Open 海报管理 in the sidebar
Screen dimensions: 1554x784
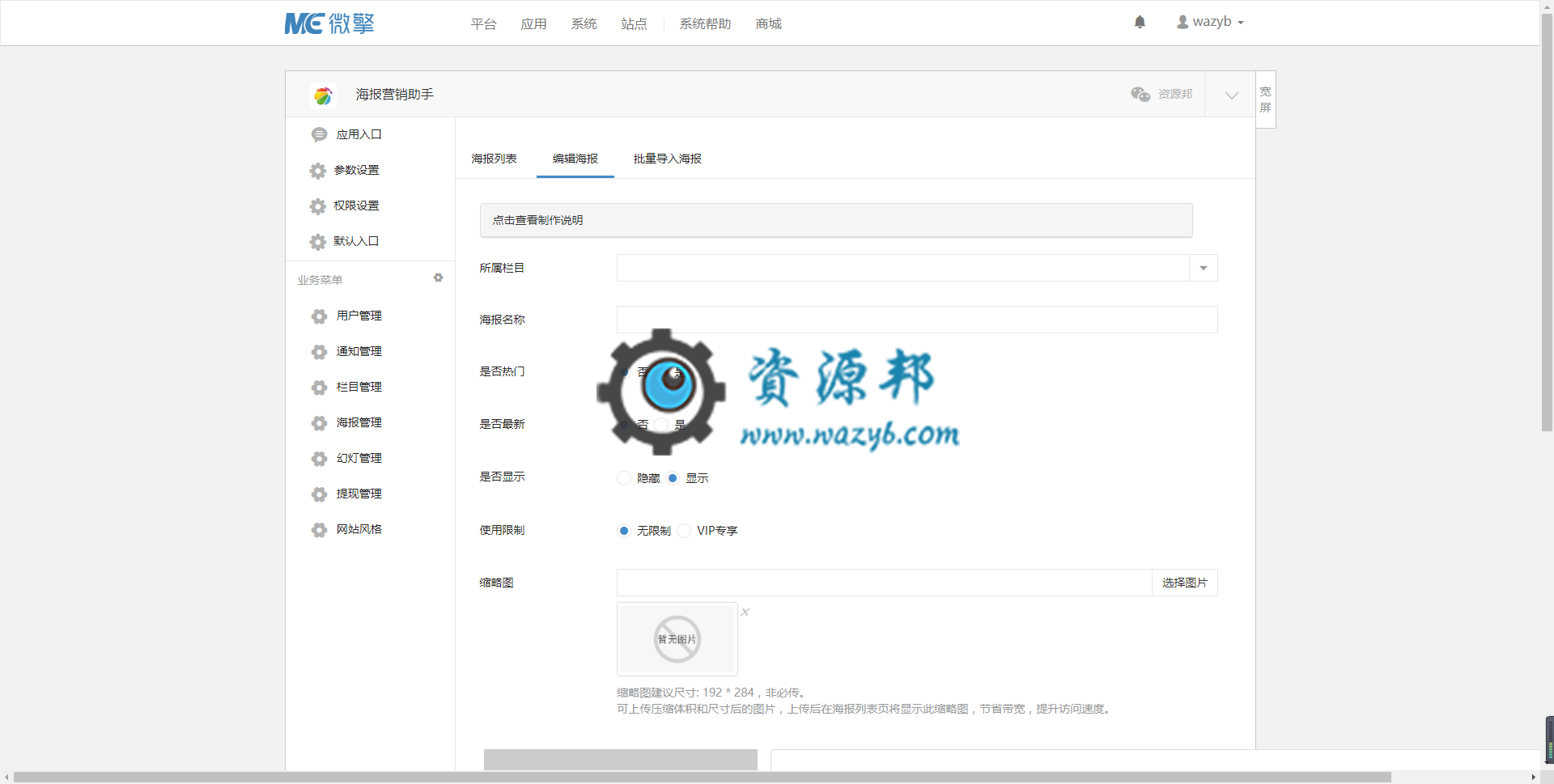coord(359,422)
